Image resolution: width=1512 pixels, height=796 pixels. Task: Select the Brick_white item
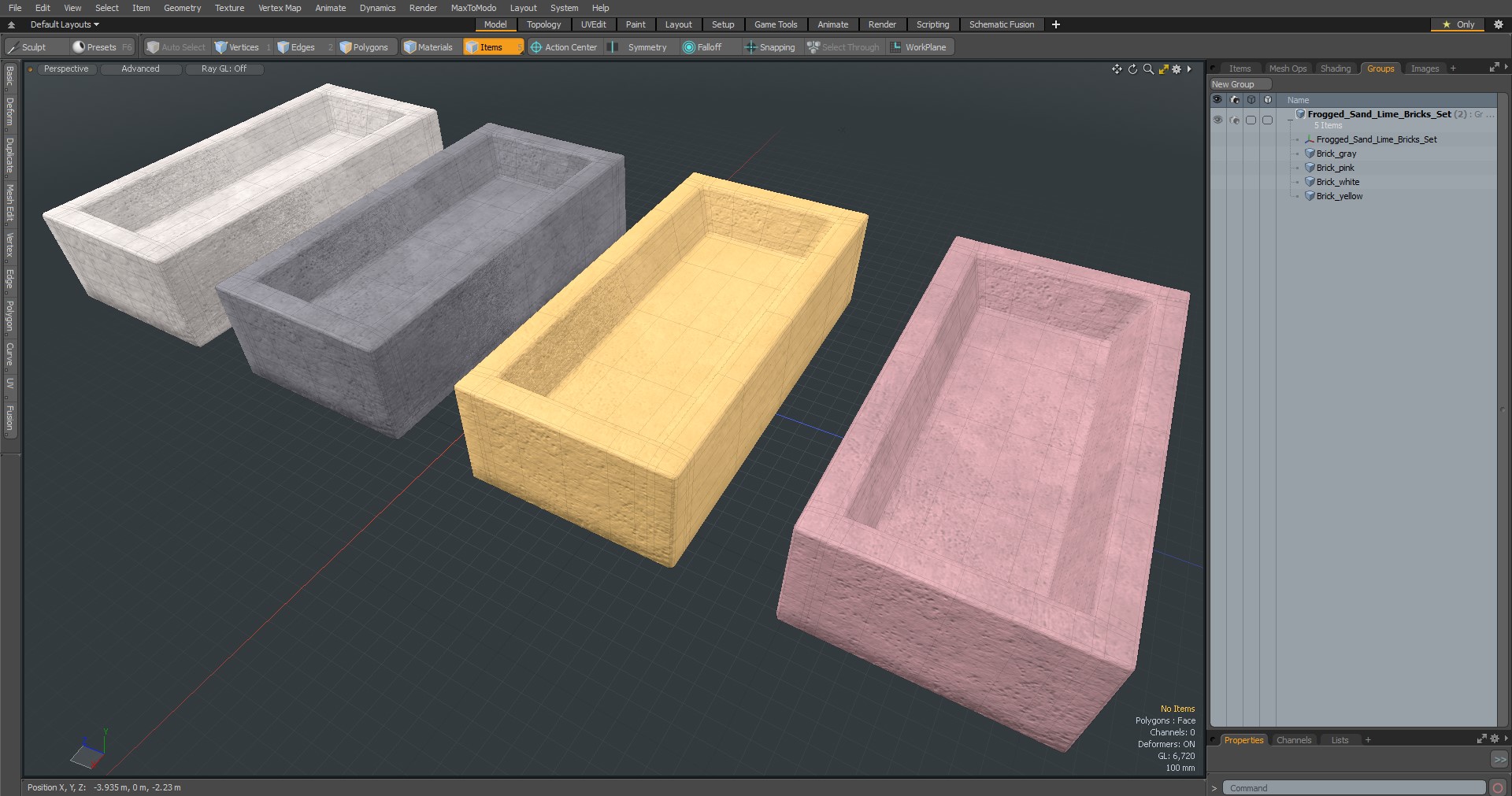(1337, 182)
